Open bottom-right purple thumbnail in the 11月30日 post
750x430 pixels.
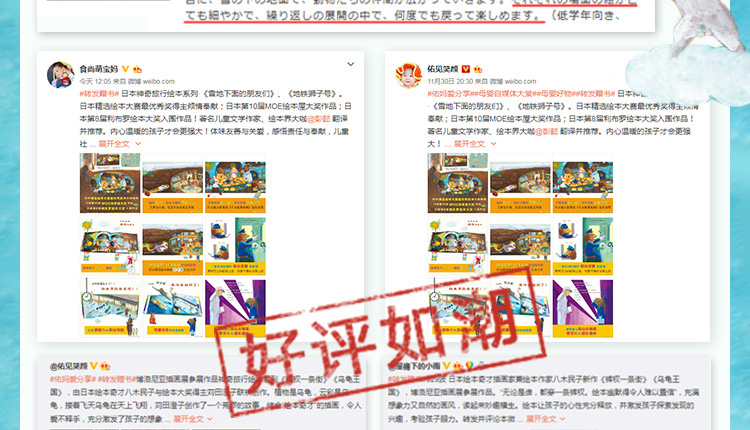583,308
